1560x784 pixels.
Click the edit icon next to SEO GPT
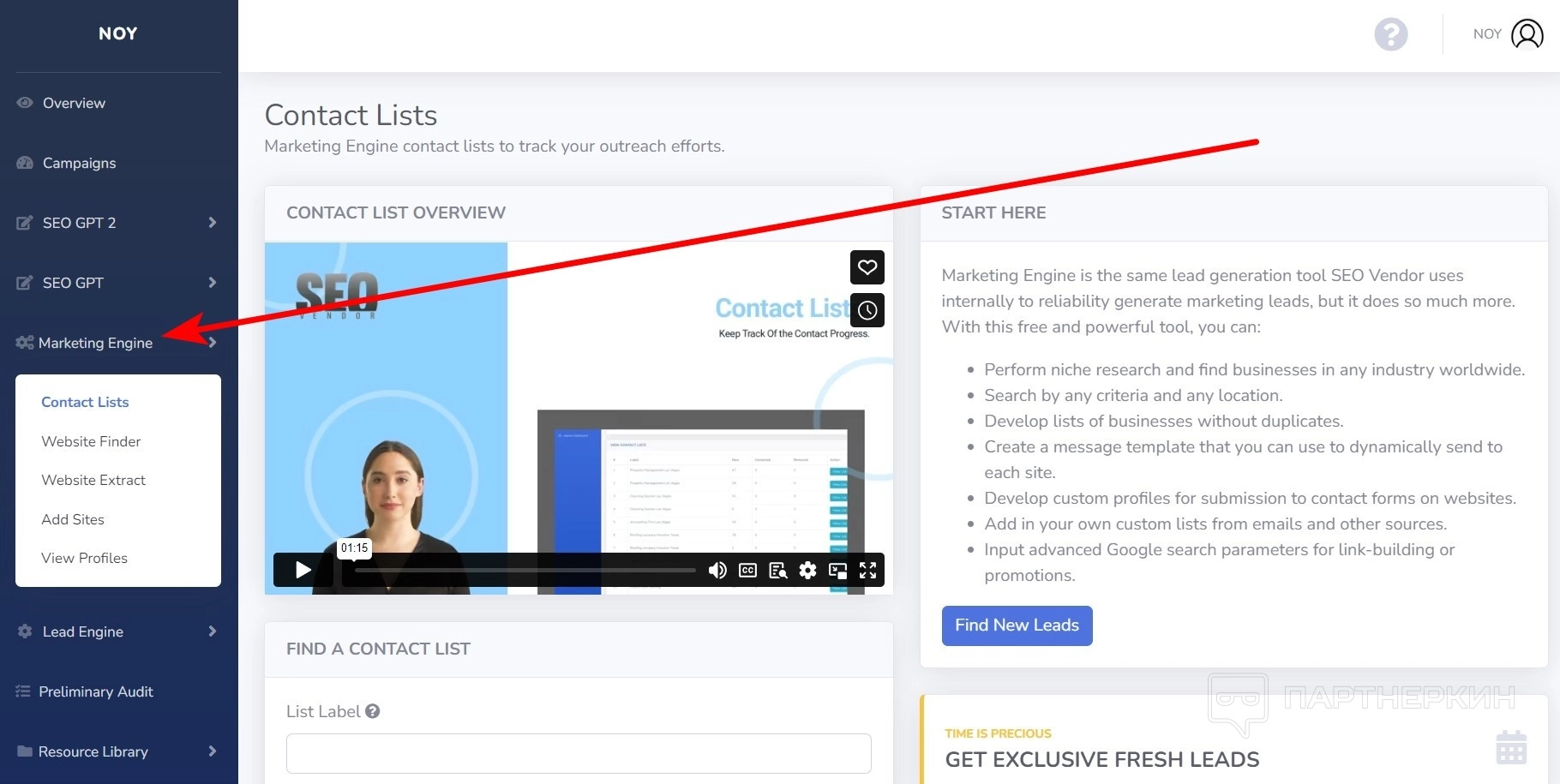(25, 283)
